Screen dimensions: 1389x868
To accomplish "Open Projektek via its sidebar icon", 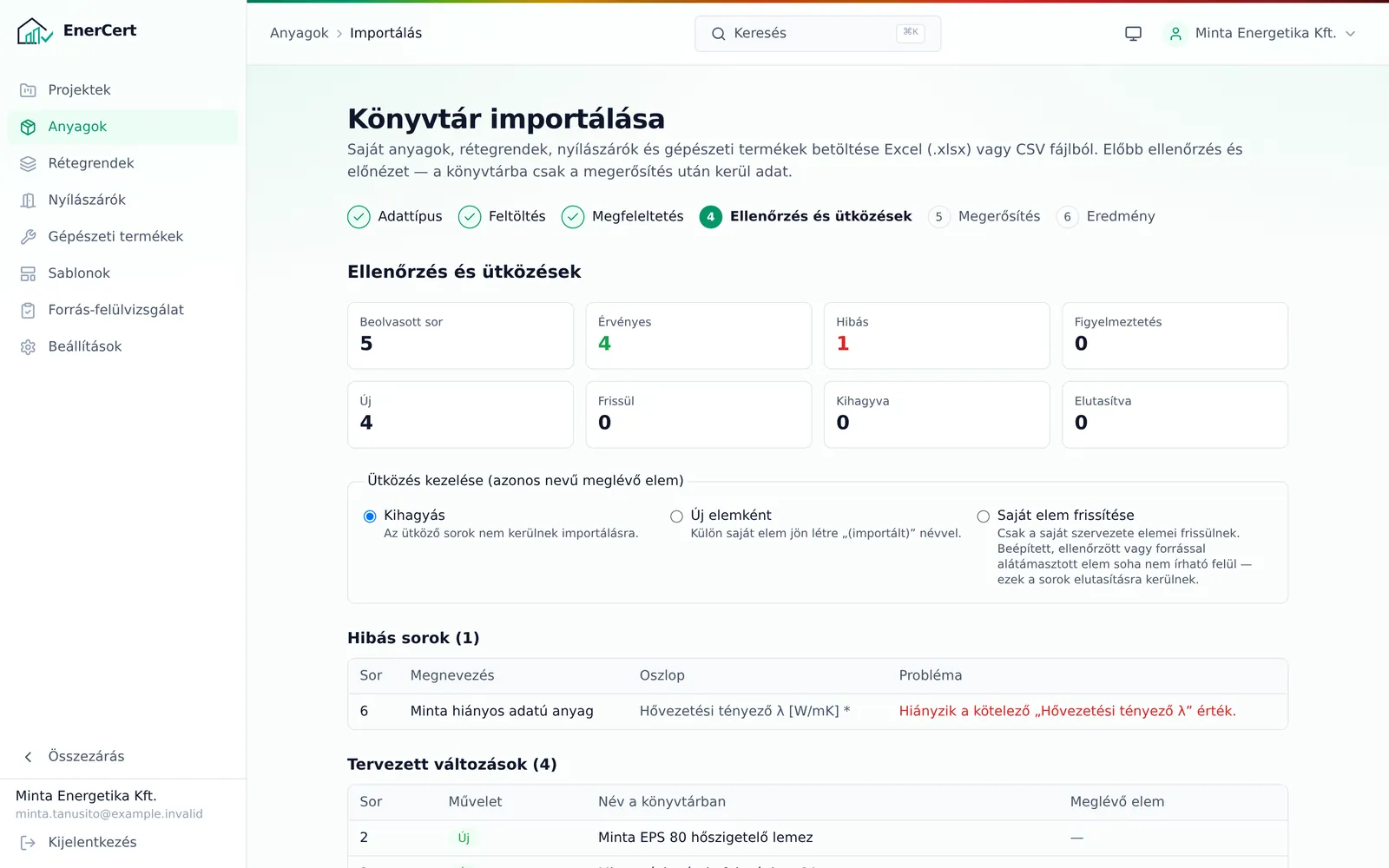I will tap(28, 90).
